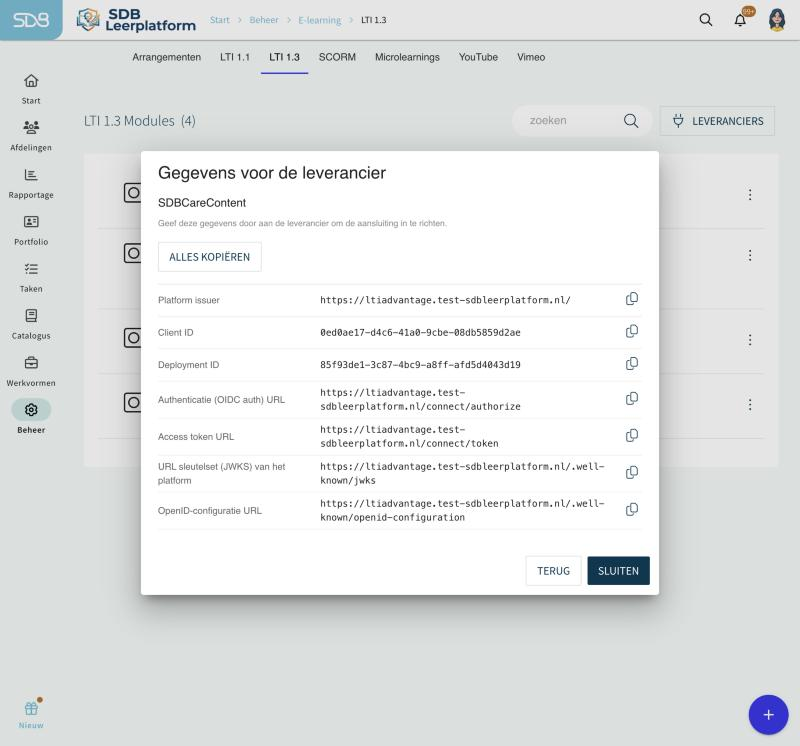Click the SDBCareContent supplier name
Screen dimensions: 800x746
click(202, 203)
